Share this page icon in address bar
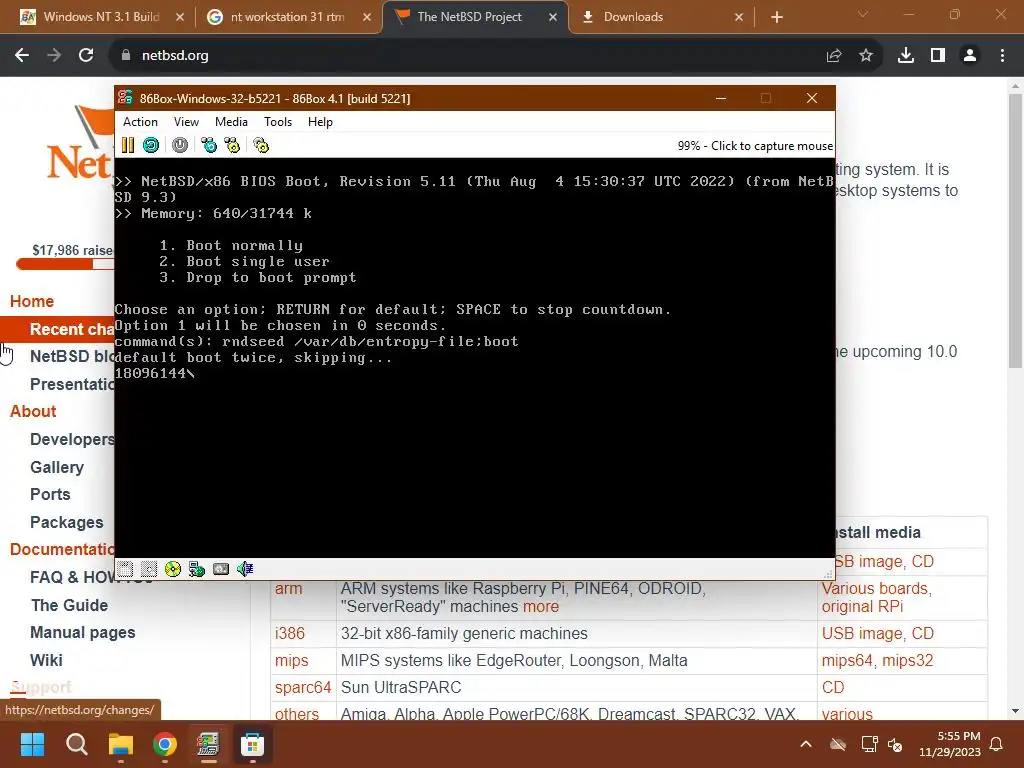 (x=833, y=56)
